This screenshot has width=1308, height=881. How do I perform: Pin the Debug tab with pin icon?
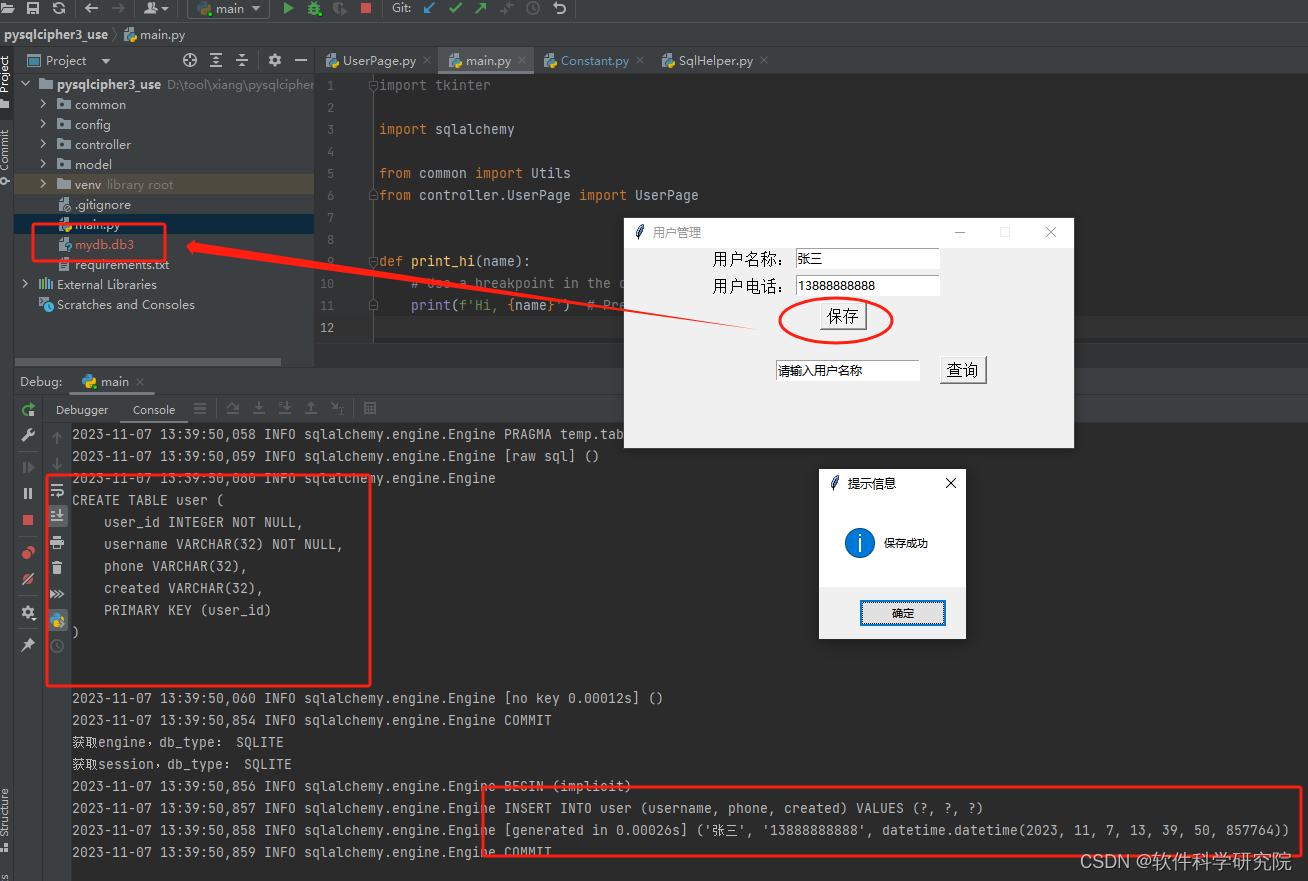click(28, 645)
